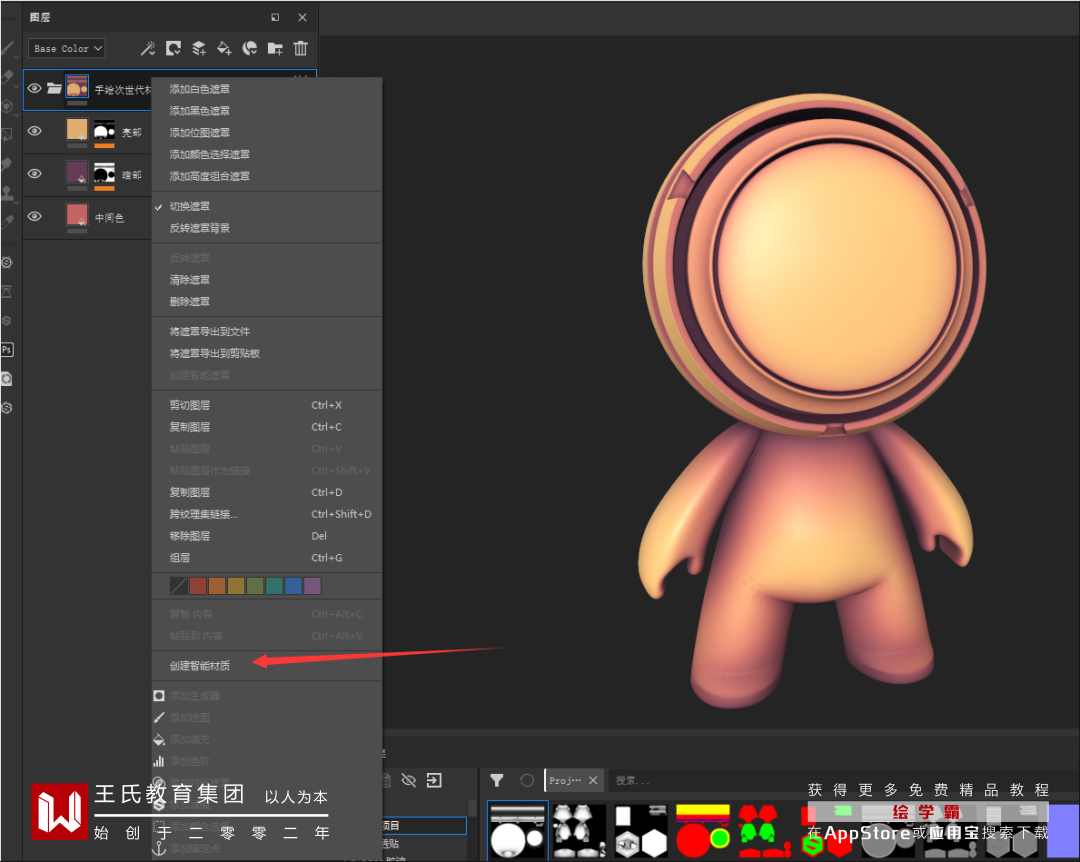Open 跨纹理集链接... menu item

click(267, 514)
